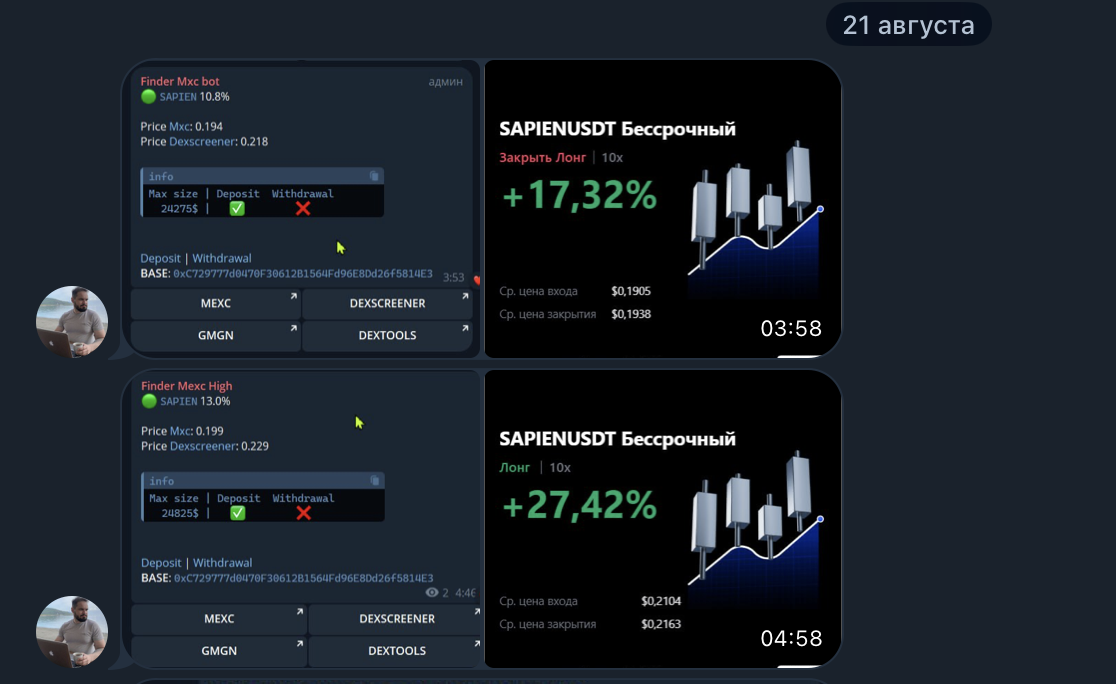
Task: Click the green circle emoji beside SAPIEN 10.8%
Action: 148,97
